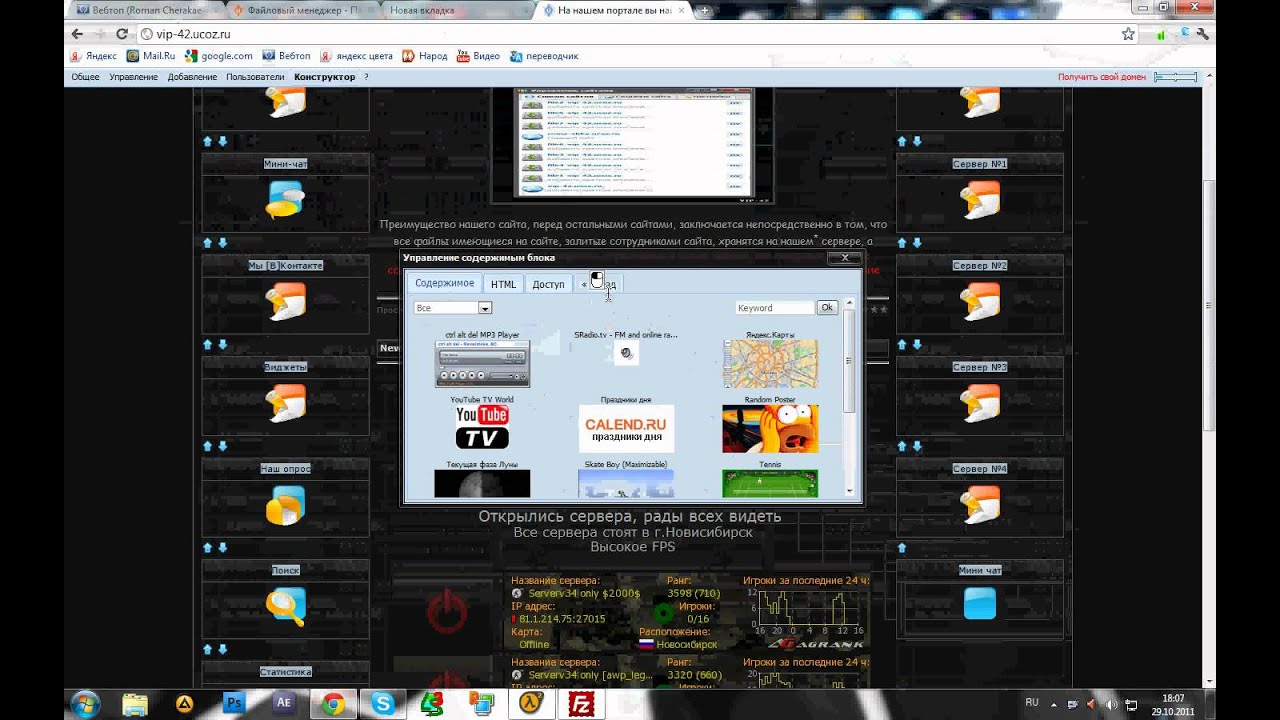Click the Сервер №3 block icon
Screen dimensions: 1280x720
979,404
